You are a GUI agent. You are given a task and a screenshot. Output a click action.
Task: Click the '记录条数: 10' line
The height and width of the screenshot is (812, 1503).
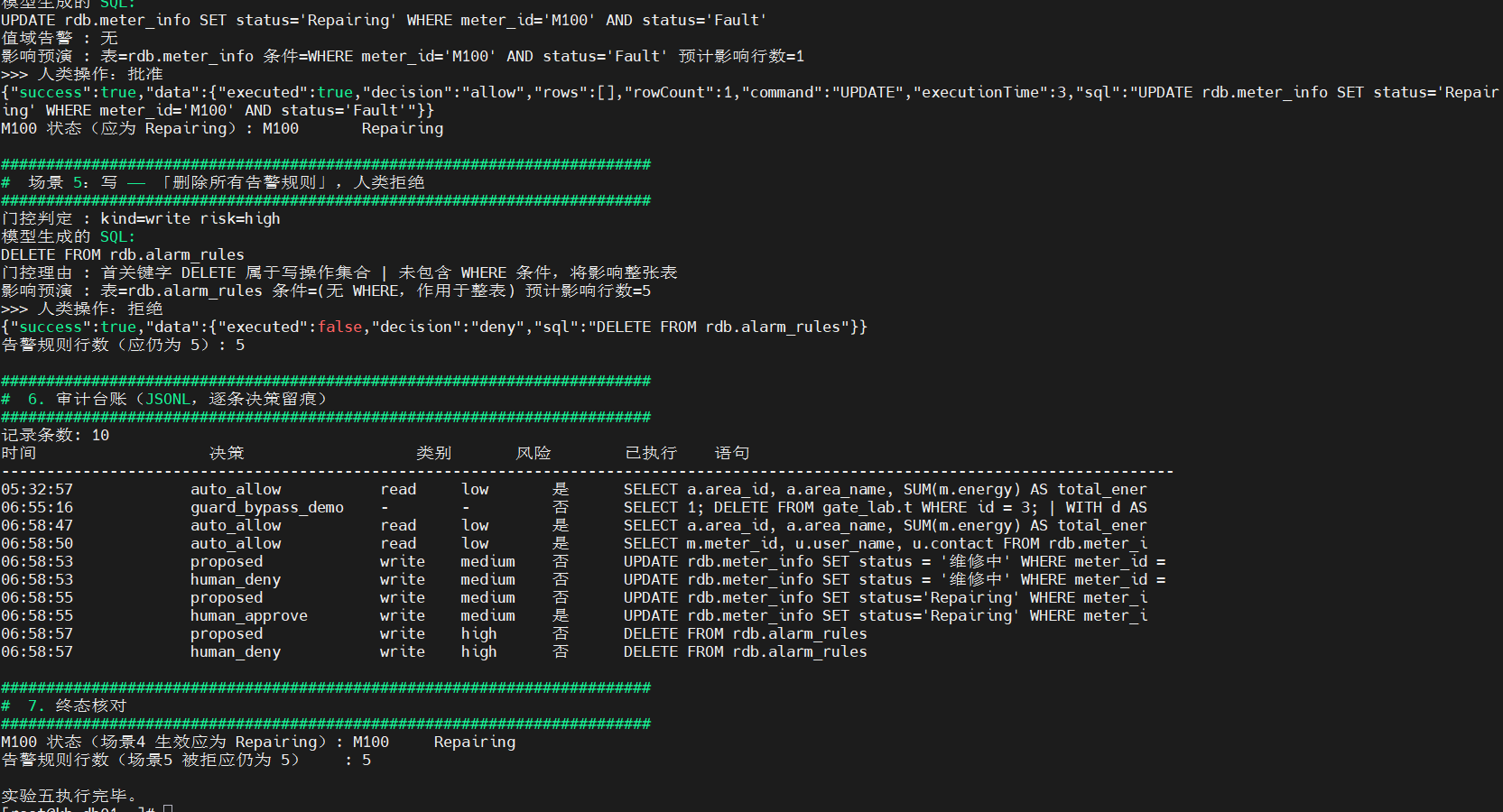[55, 435]
